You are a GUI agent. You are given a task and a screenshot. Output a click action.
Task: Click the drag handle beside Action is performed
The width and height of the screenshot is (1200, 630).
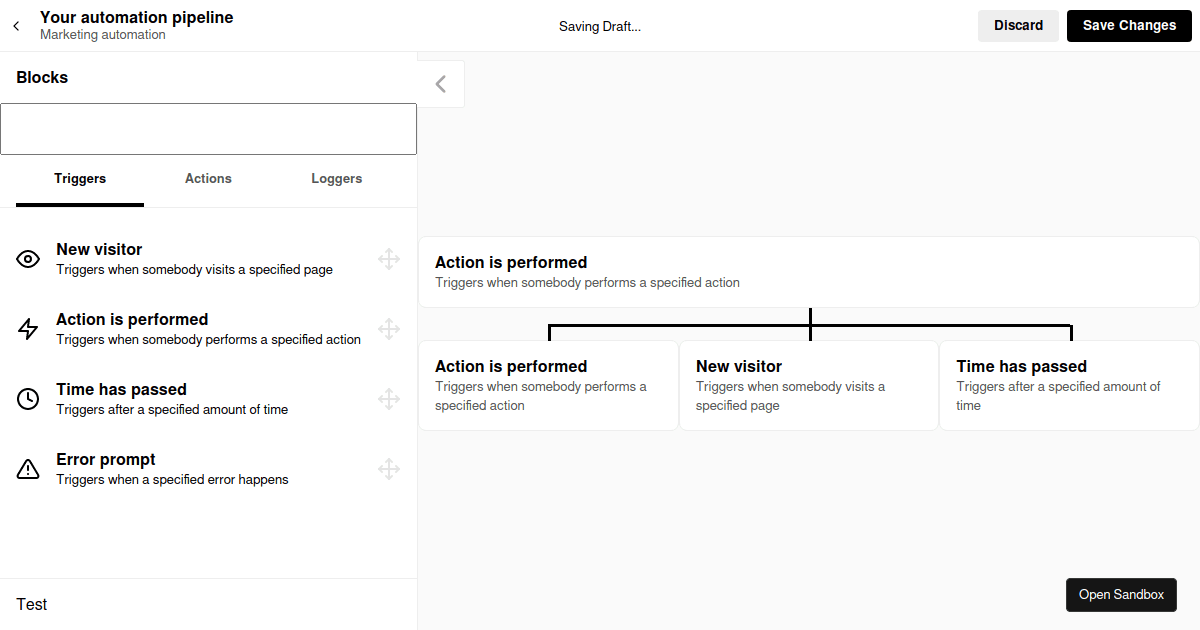(389, 328)
